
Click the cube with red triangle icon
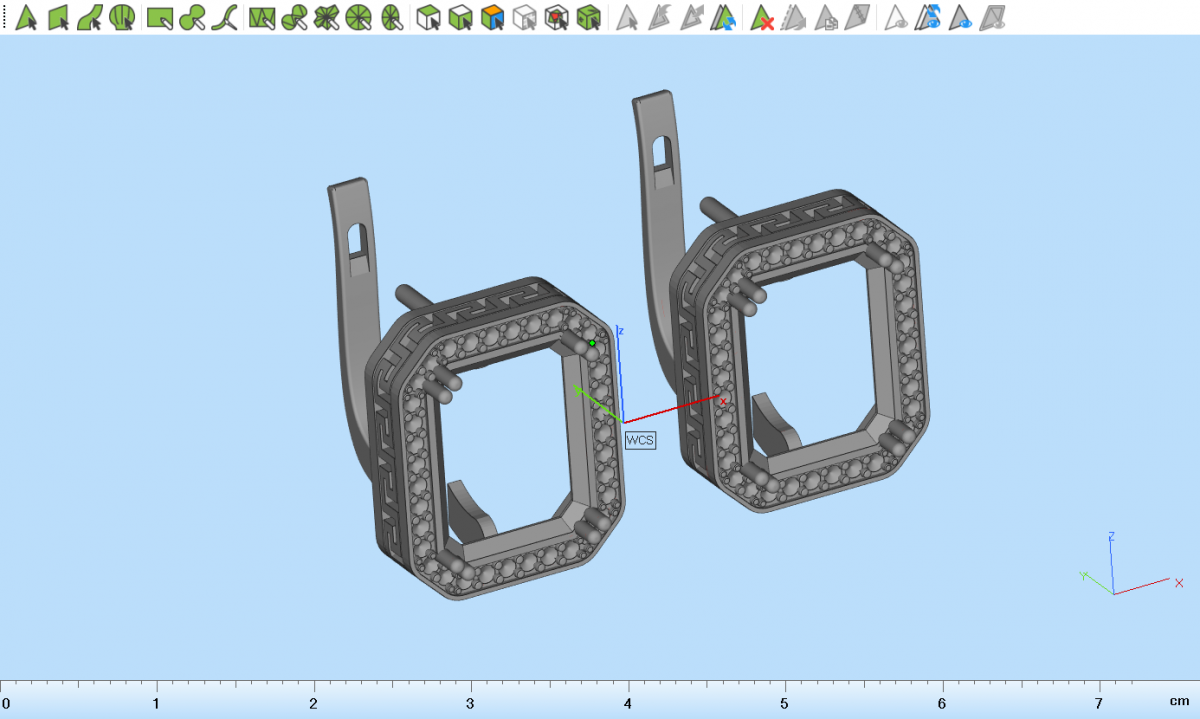click(x=557, y=17)
